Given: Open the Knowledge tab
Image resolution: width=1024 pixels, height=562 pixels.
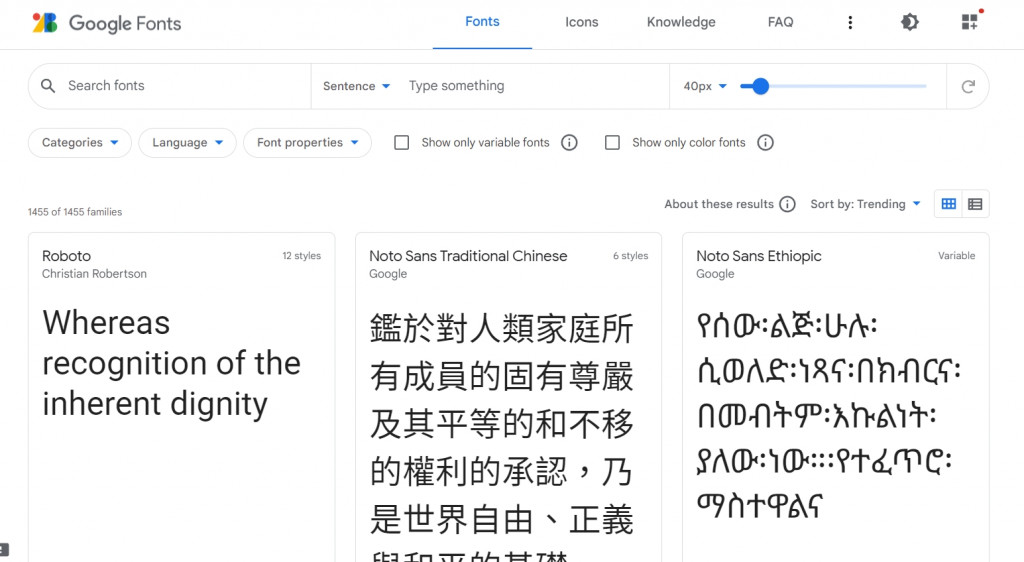Looking at the screenshot, I should tap(681, 22).
